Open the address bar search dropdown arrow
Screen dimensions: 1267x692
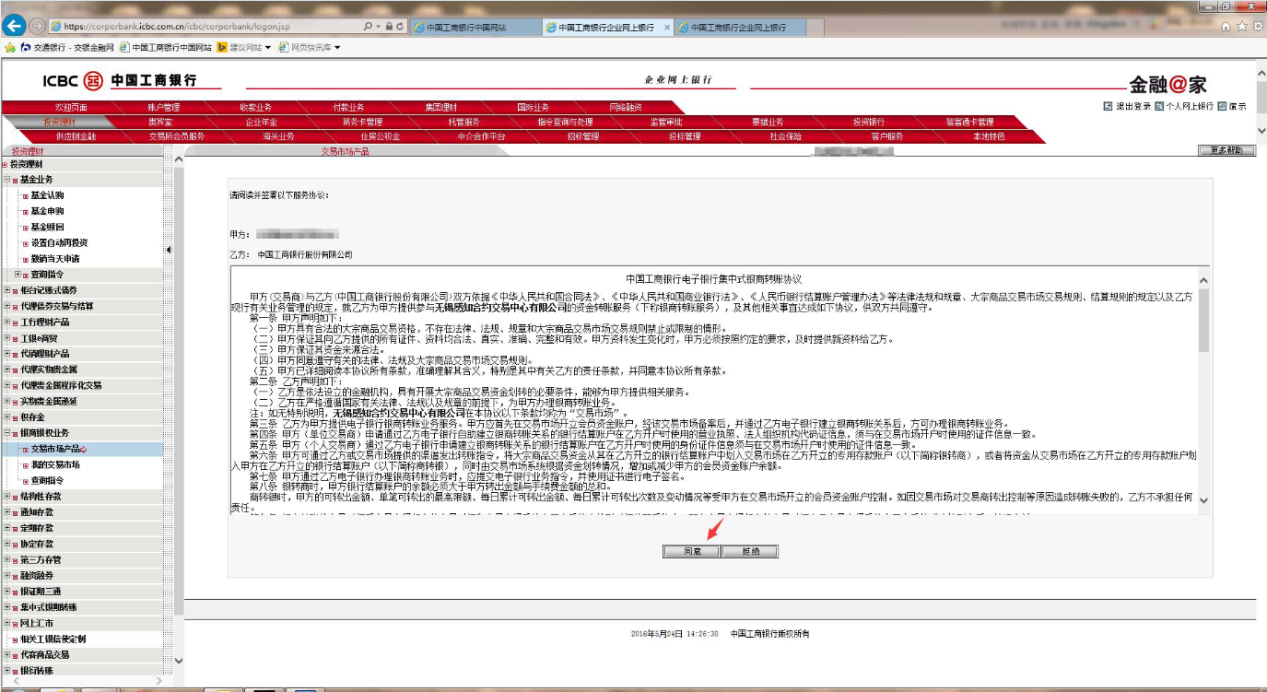click(x=378, y=26)
